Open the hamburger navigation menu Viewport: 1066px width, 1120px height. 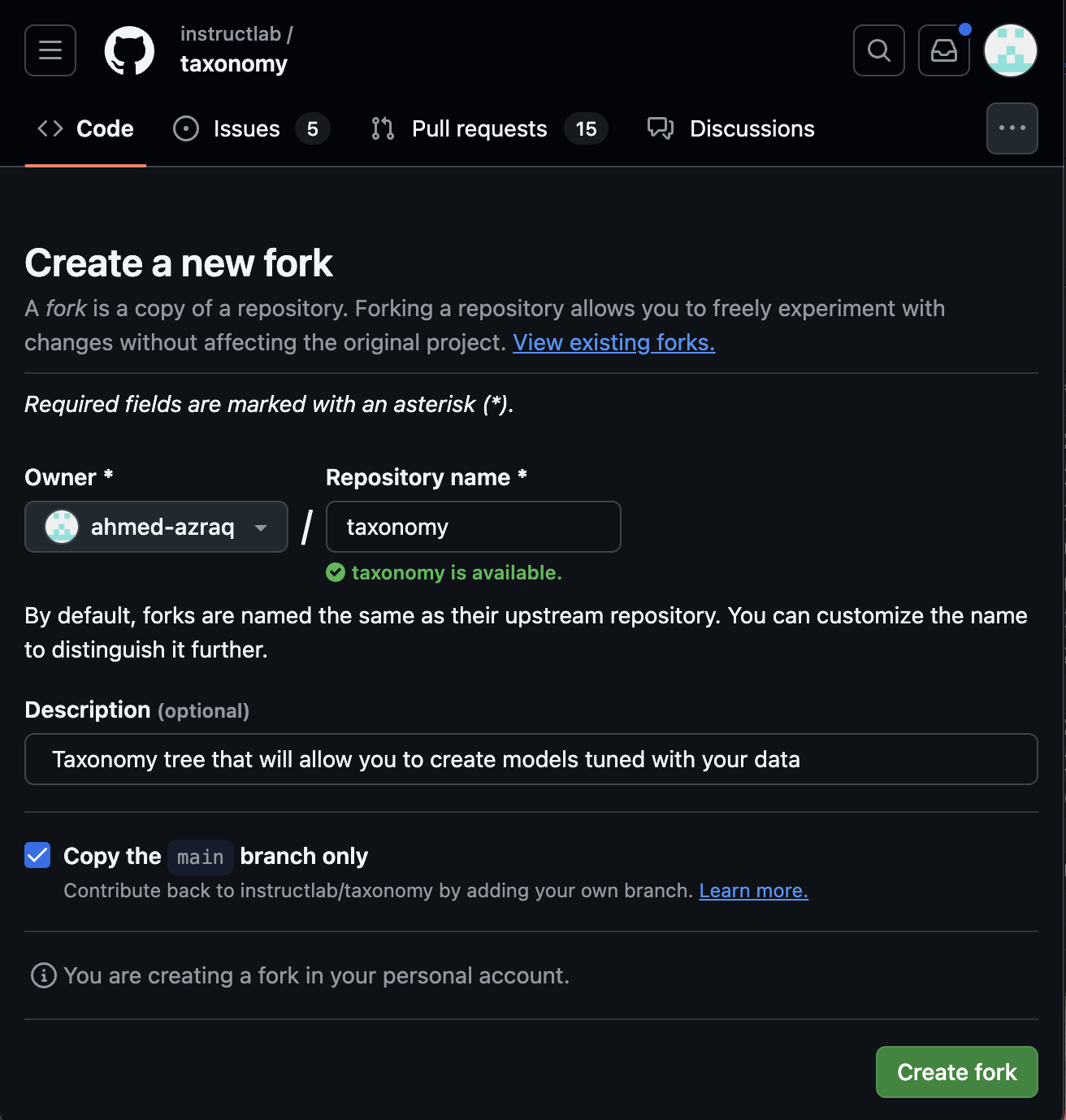click(x=50, y=50)
